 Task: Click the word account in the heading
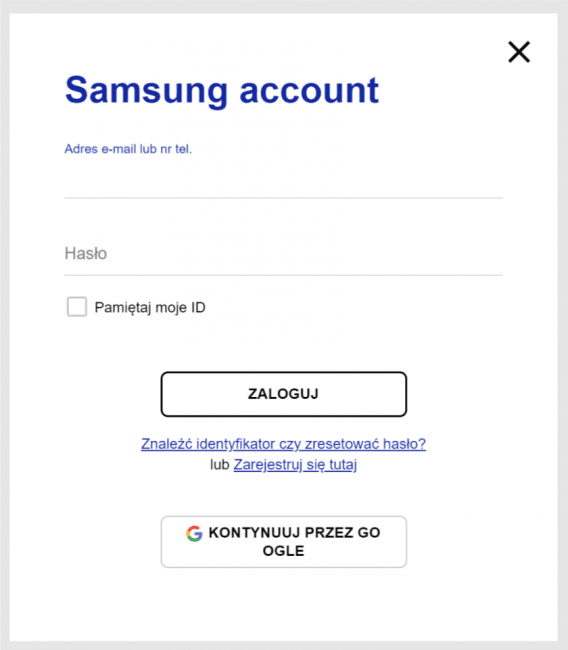click(x=309, y=90)
